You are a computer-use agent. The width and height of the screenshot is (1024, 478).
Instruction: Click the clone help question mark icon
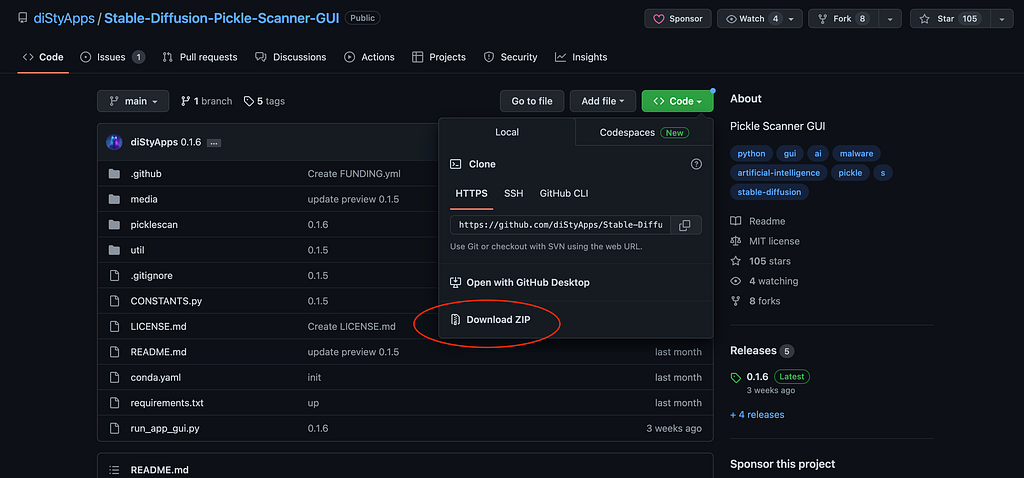(696, 165)
